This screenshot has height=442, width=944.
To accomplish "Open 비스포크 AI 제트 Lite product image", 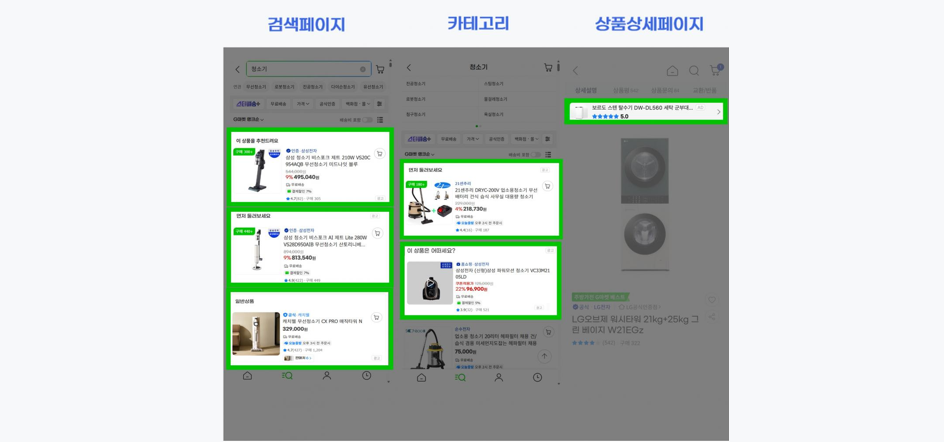I will pos(256,249).
